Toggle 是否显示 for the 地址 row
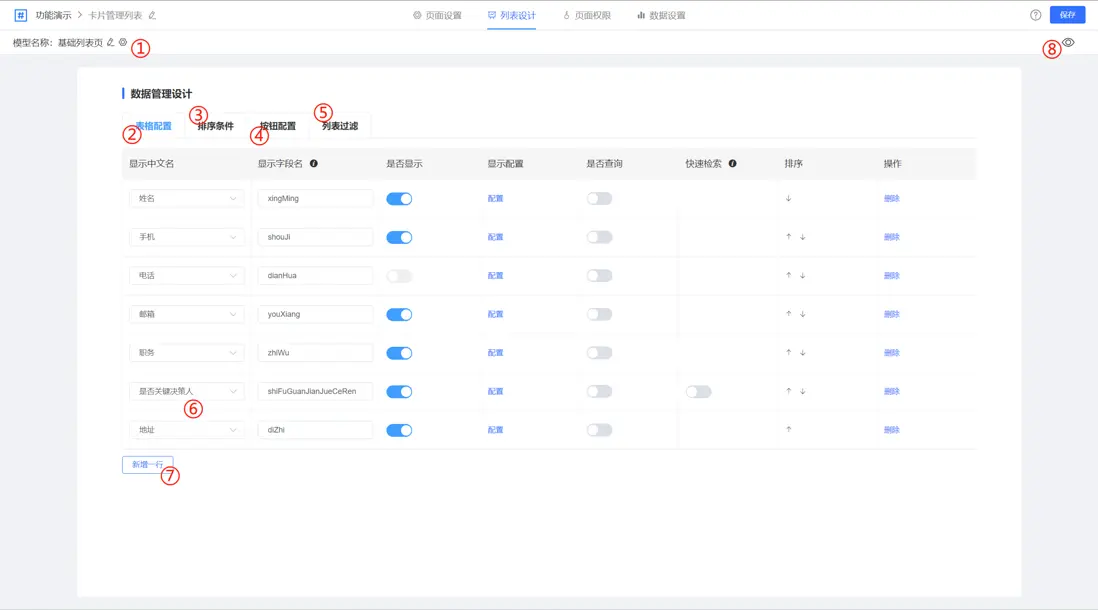This screenshot has width=1098, height=610. click(x=399, y=430)
